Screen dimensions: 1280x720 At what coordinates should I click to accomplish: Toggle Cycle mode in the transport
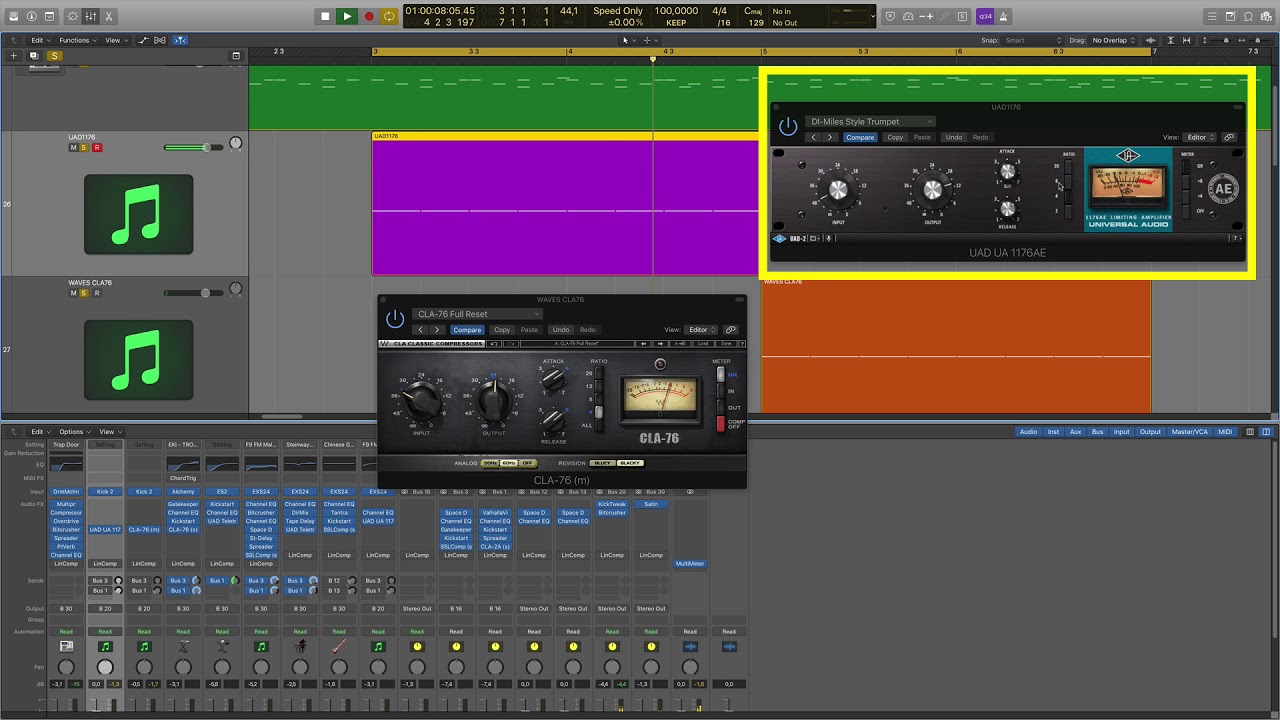(389, 16)
